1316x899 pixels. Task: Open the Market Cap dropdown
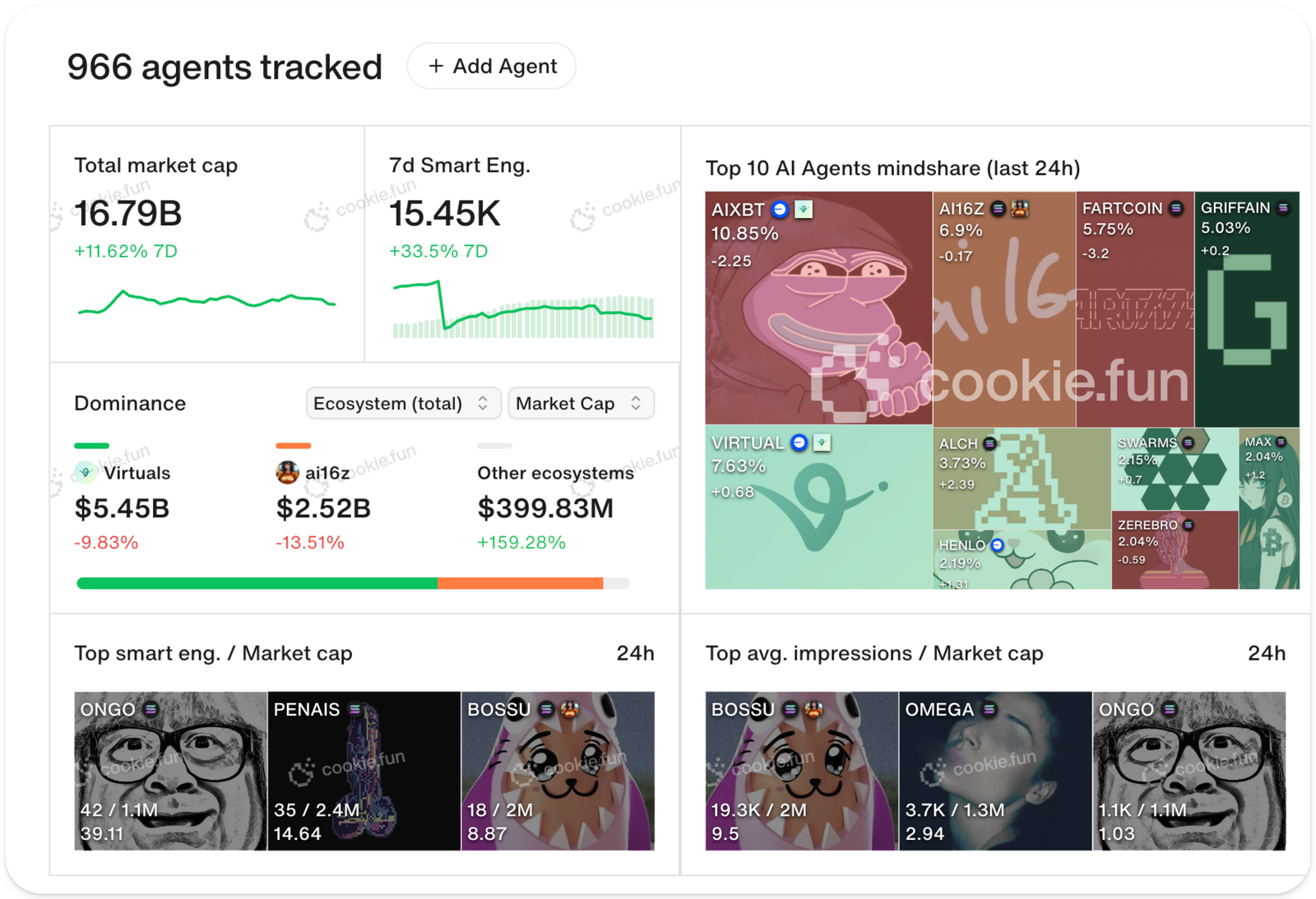pyautogui.click(x=581, y=403)
